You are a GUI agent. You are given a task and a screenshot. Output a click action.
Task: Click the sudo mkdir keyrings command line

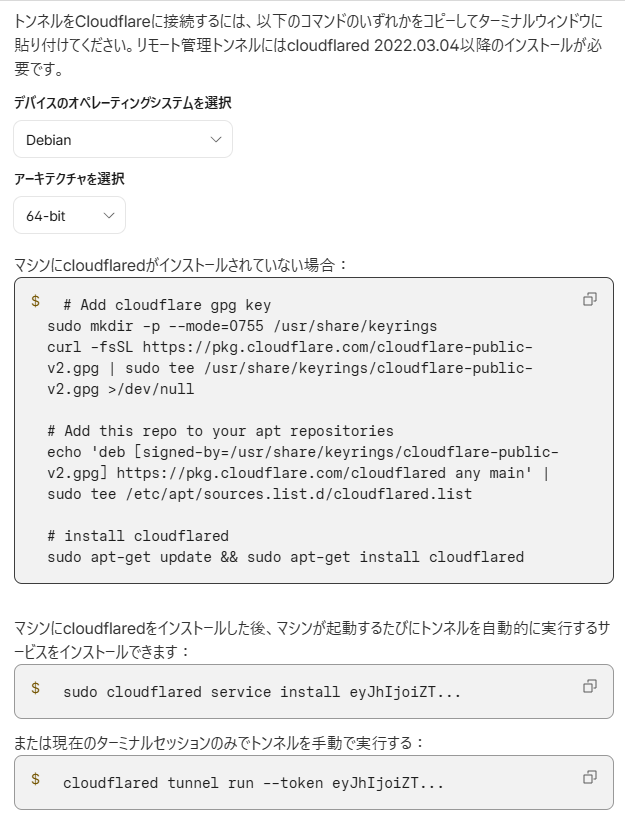(x=242, y=326)
